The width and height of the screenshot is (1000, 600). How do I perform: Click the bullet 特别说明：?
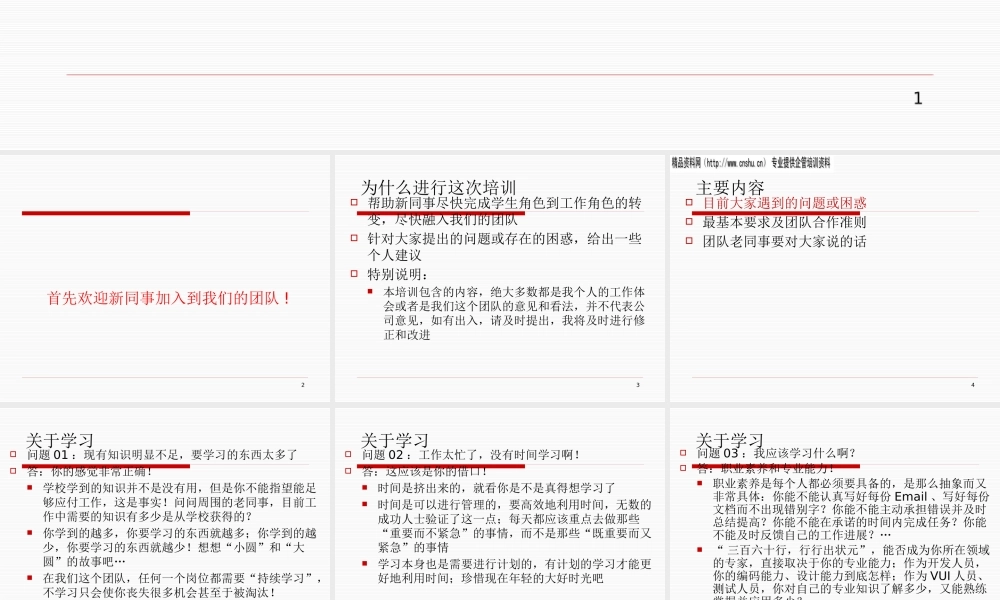coord(398,274)
